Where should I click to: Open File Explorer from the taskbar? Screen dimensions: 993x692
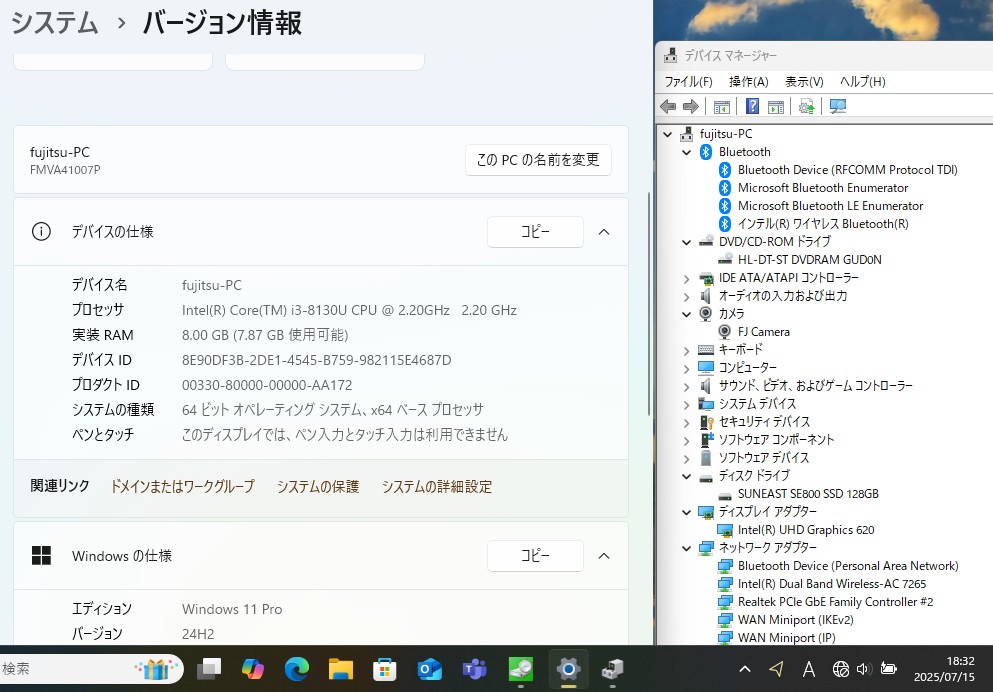(341, 669)
